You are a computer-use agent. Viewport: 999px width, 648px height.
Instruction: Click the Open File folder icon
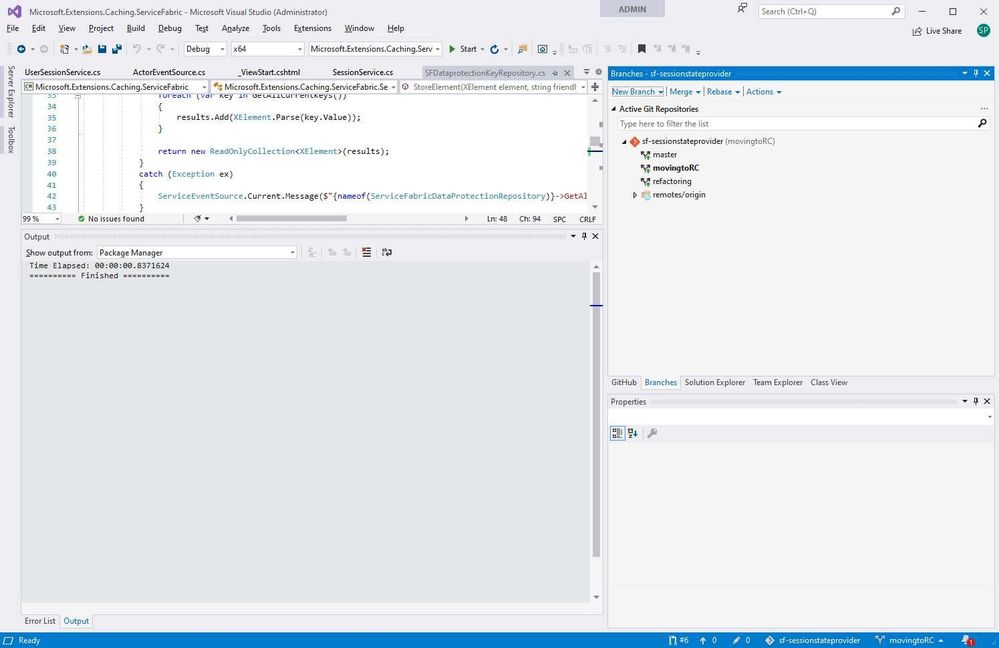point(87,49)
